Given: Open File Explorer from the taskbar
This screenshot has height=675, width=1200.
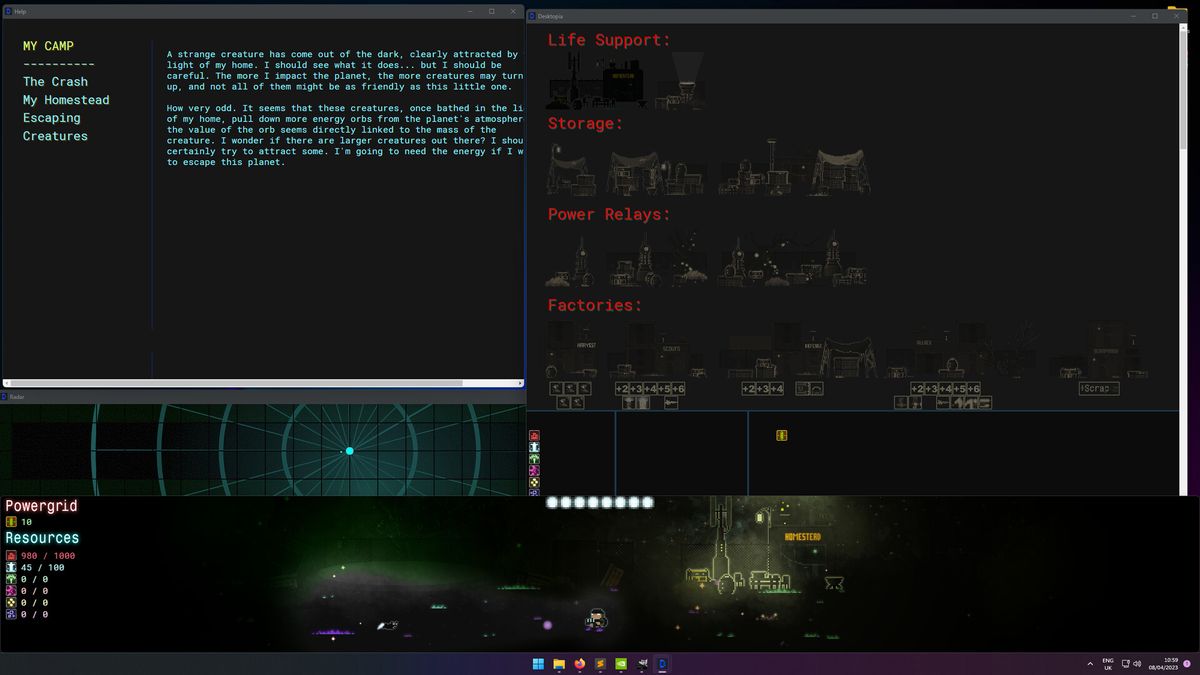Looking at the screenshot, I should [560, 663].
